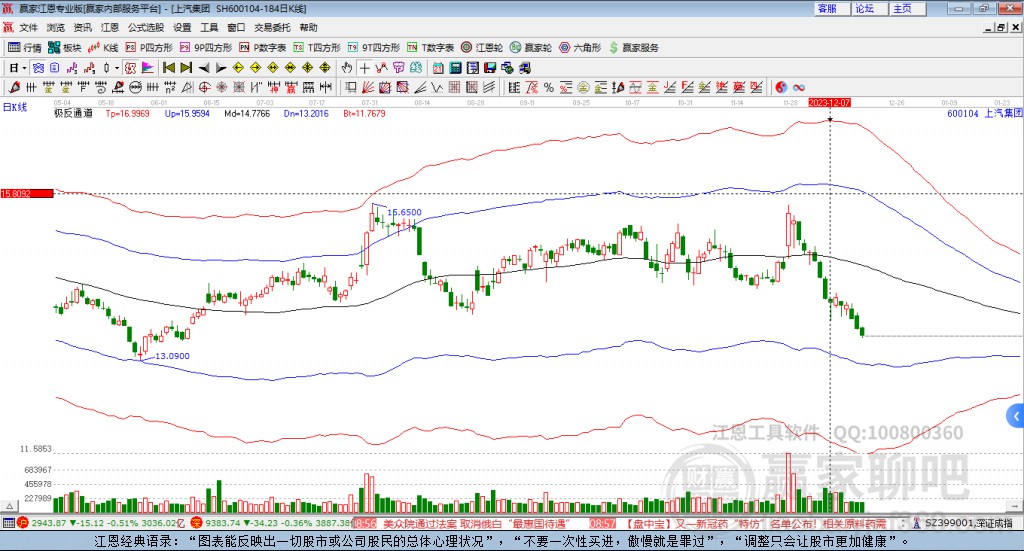
Task: Open the 赢家轮 tool
Action: click(531, 48)
